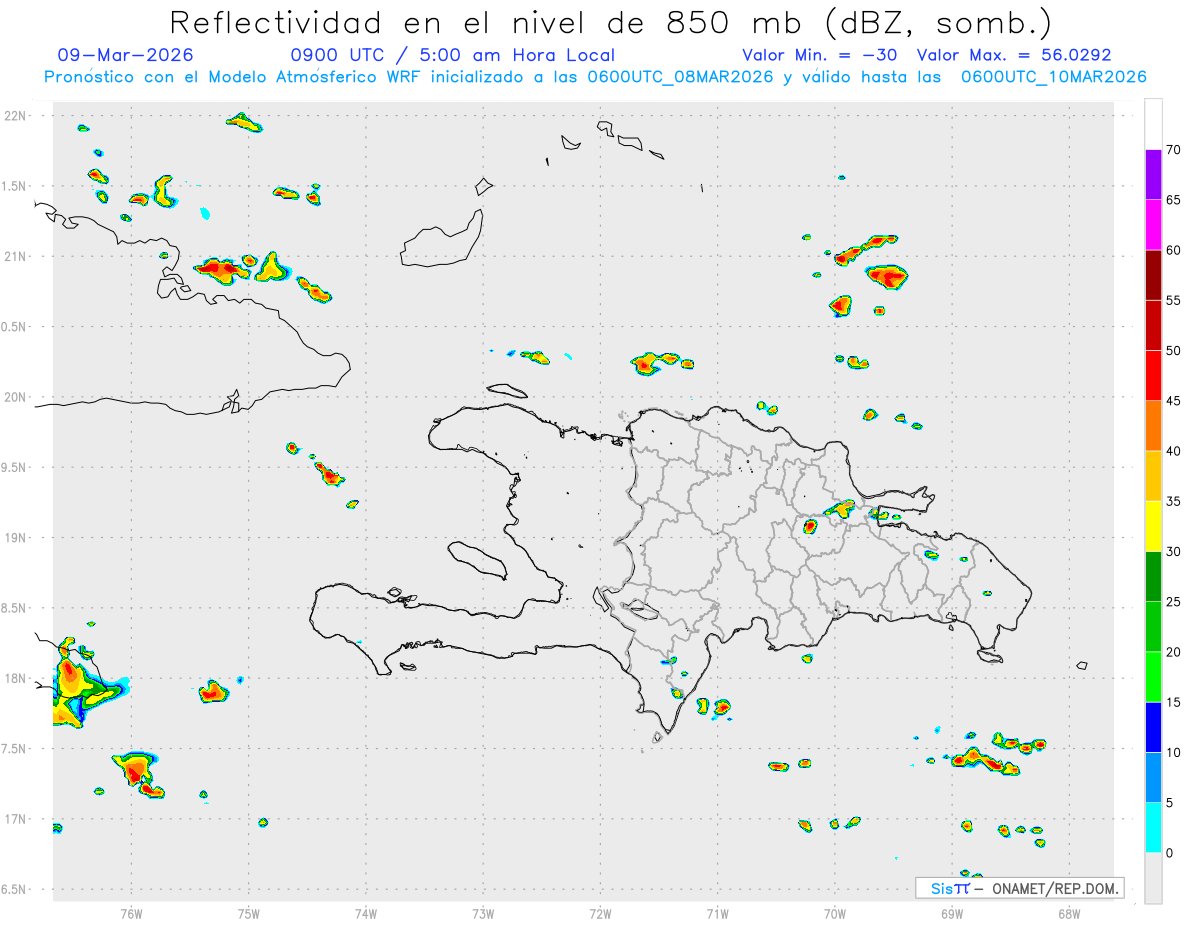The width and height of the screenshot is (1200, 927).
Task: Click the '0' colorbar label
Action: 1169,853
